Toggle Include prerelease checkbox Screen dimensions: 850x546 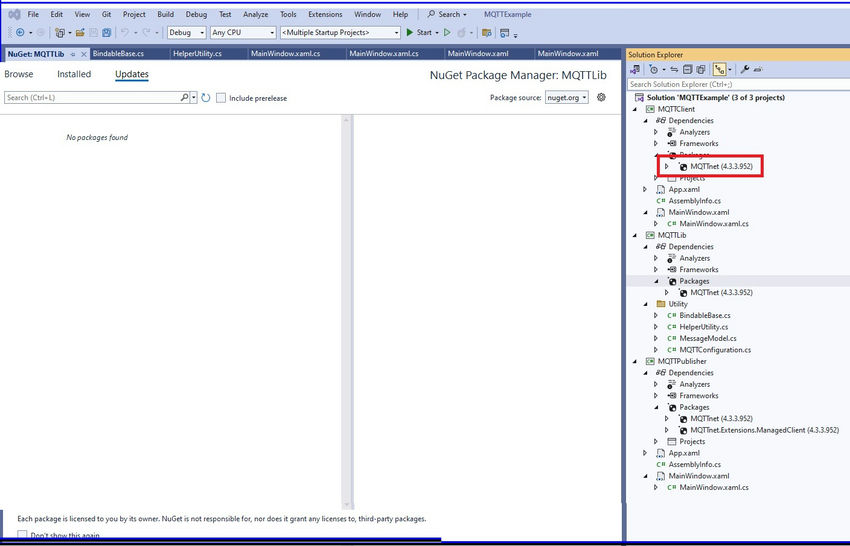(x=221, y=98)
